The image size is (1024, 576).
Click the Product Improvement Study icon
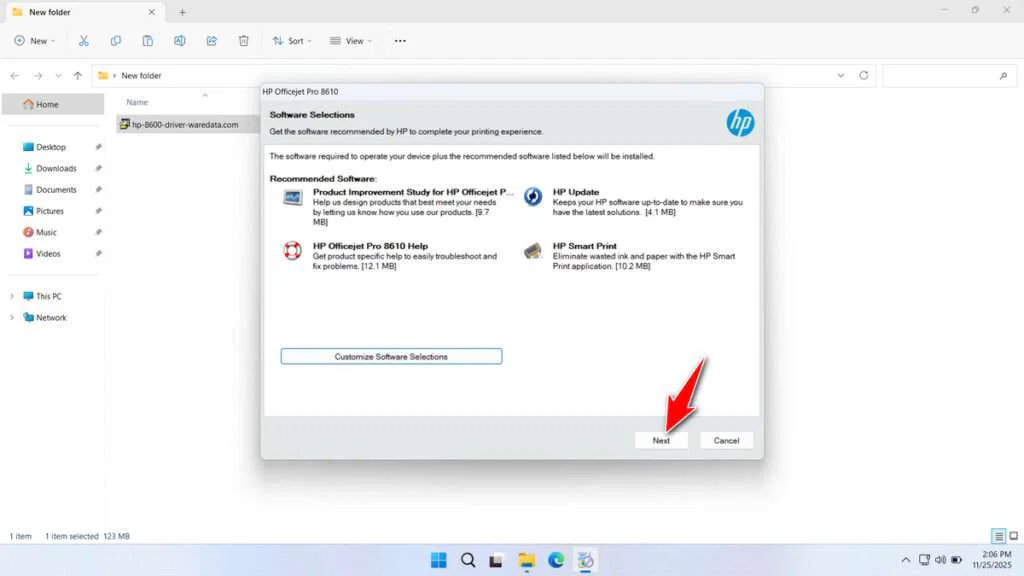point(291,196)
